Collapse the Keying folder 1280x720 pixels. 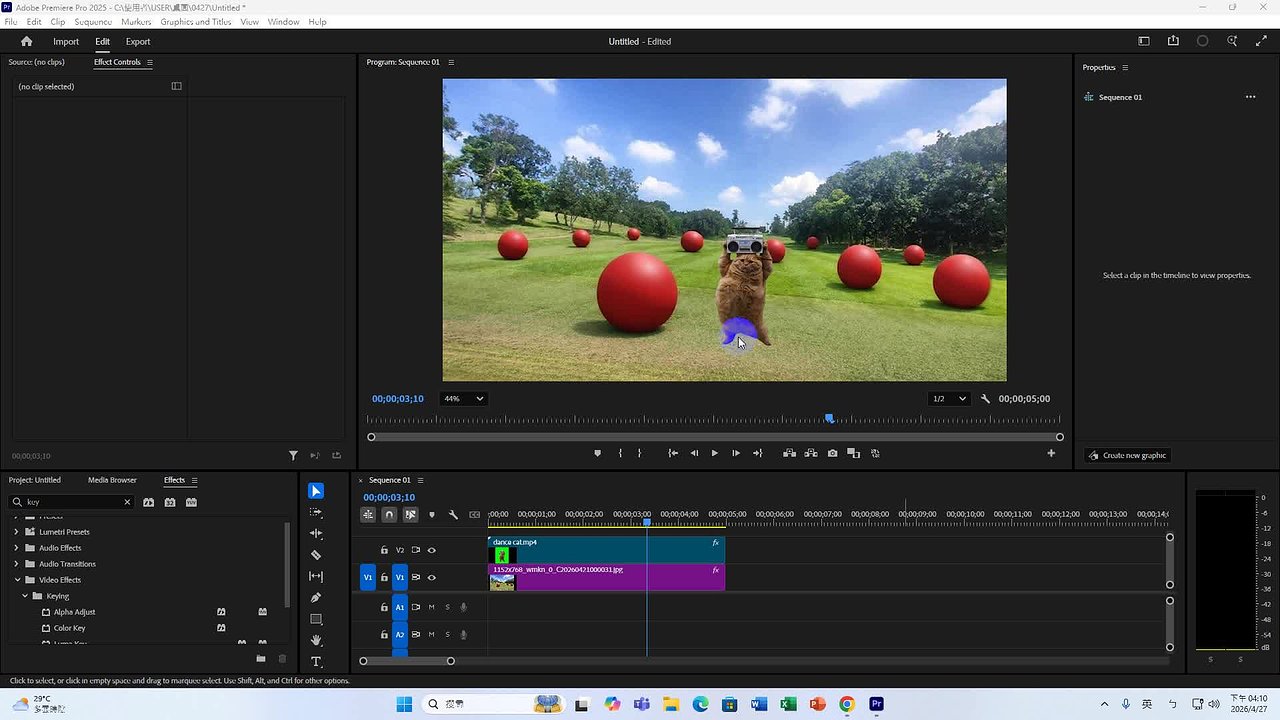click(25, 596)
